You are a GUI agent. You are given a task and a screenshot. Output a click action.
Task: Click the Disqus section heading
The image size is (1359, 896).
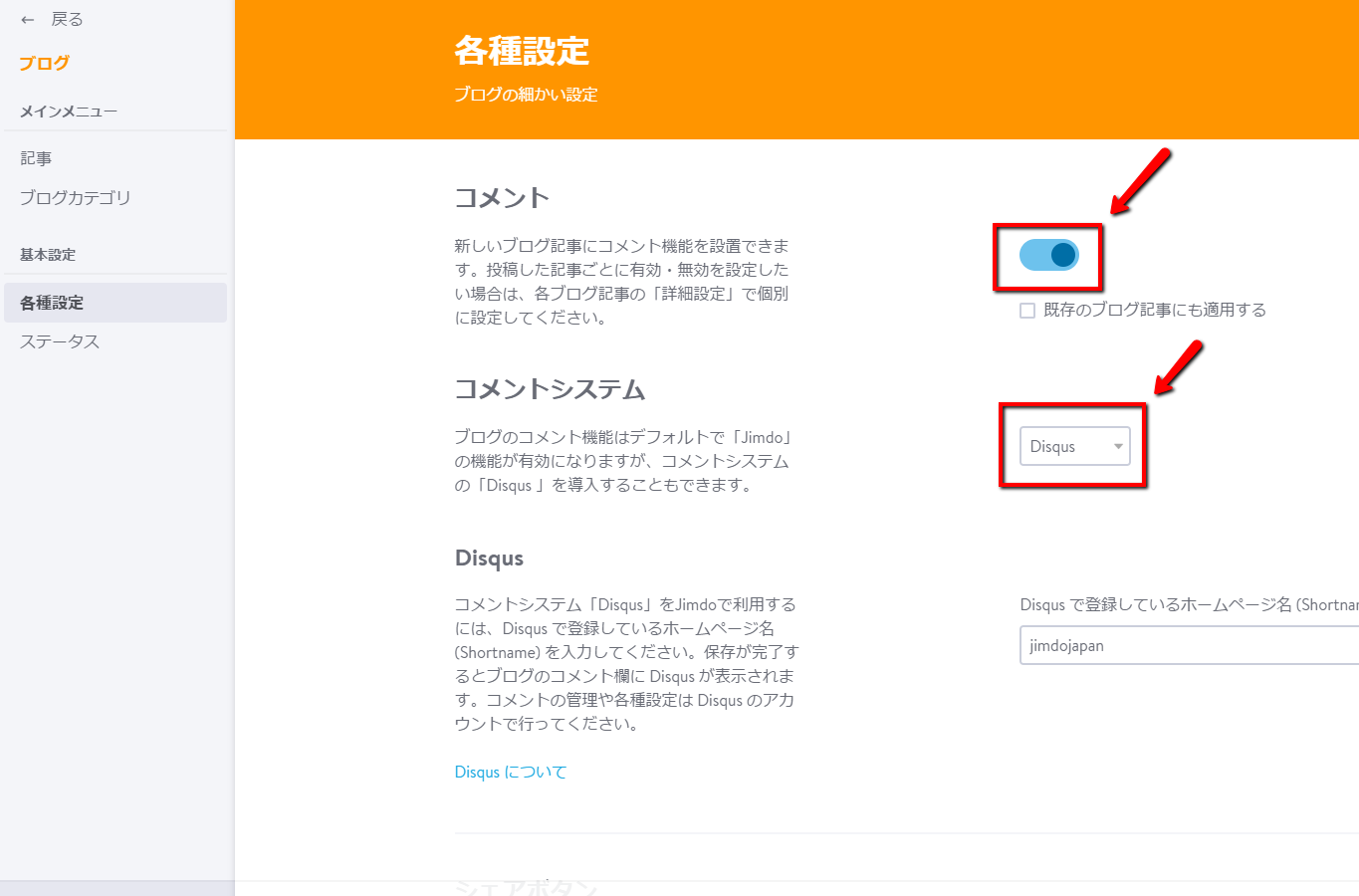489,558
